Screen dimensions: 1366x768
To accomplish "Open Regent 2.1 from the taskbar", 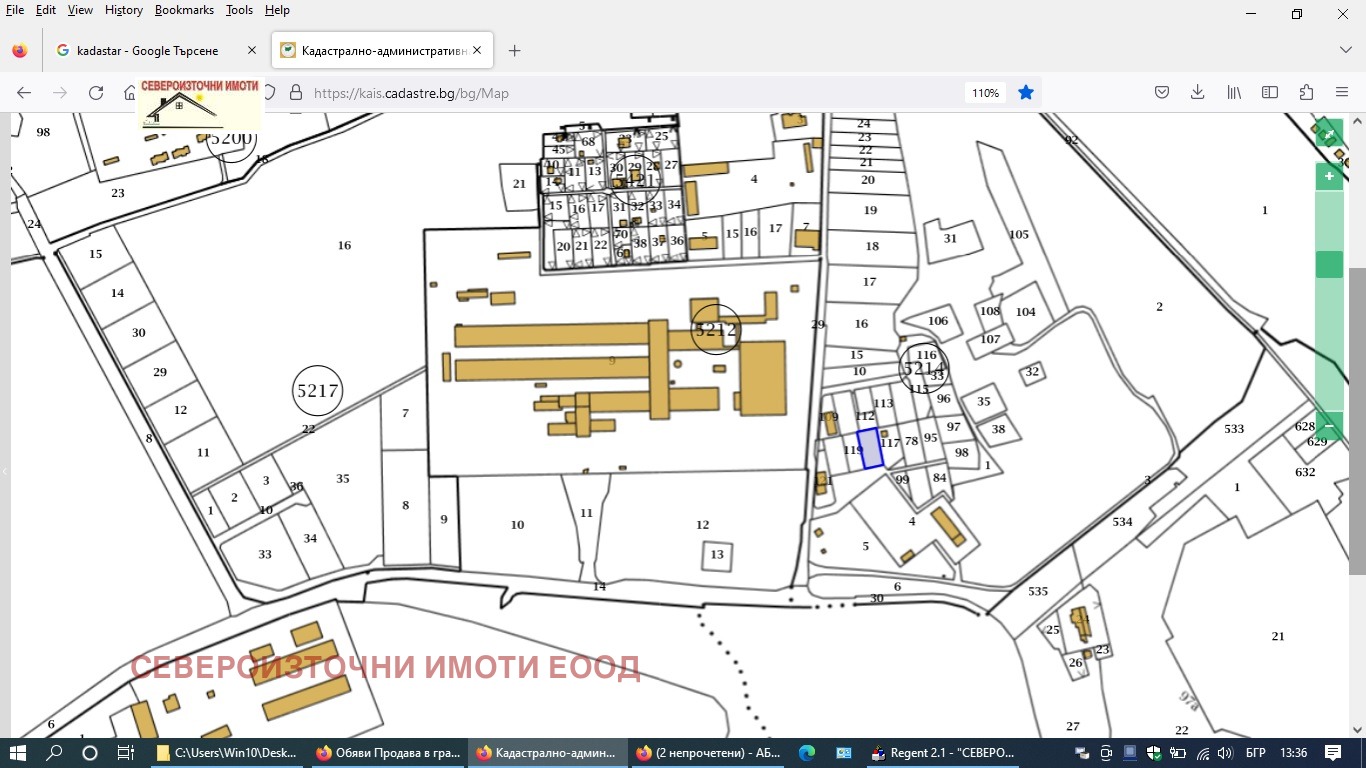I will tap(944, 753).
